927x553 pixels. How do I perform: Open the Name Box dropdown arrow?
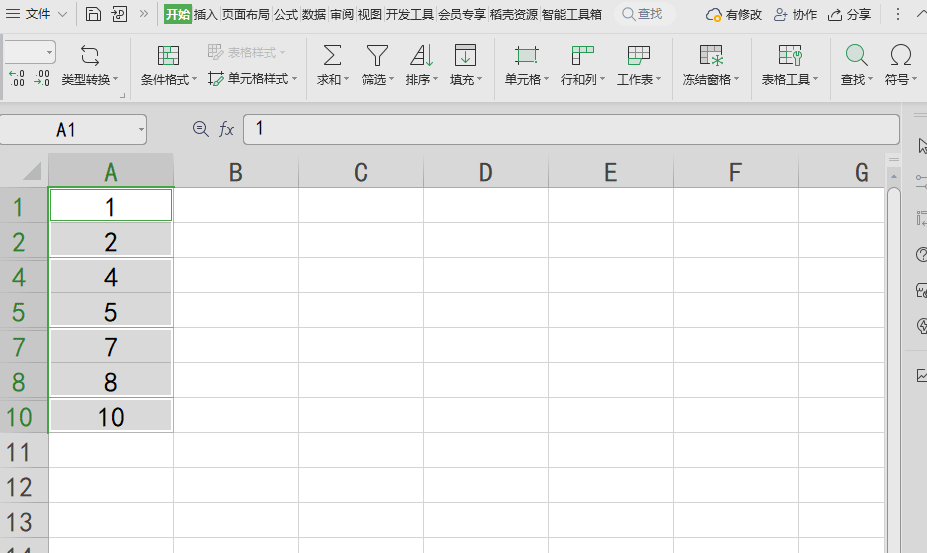[141, 130]
